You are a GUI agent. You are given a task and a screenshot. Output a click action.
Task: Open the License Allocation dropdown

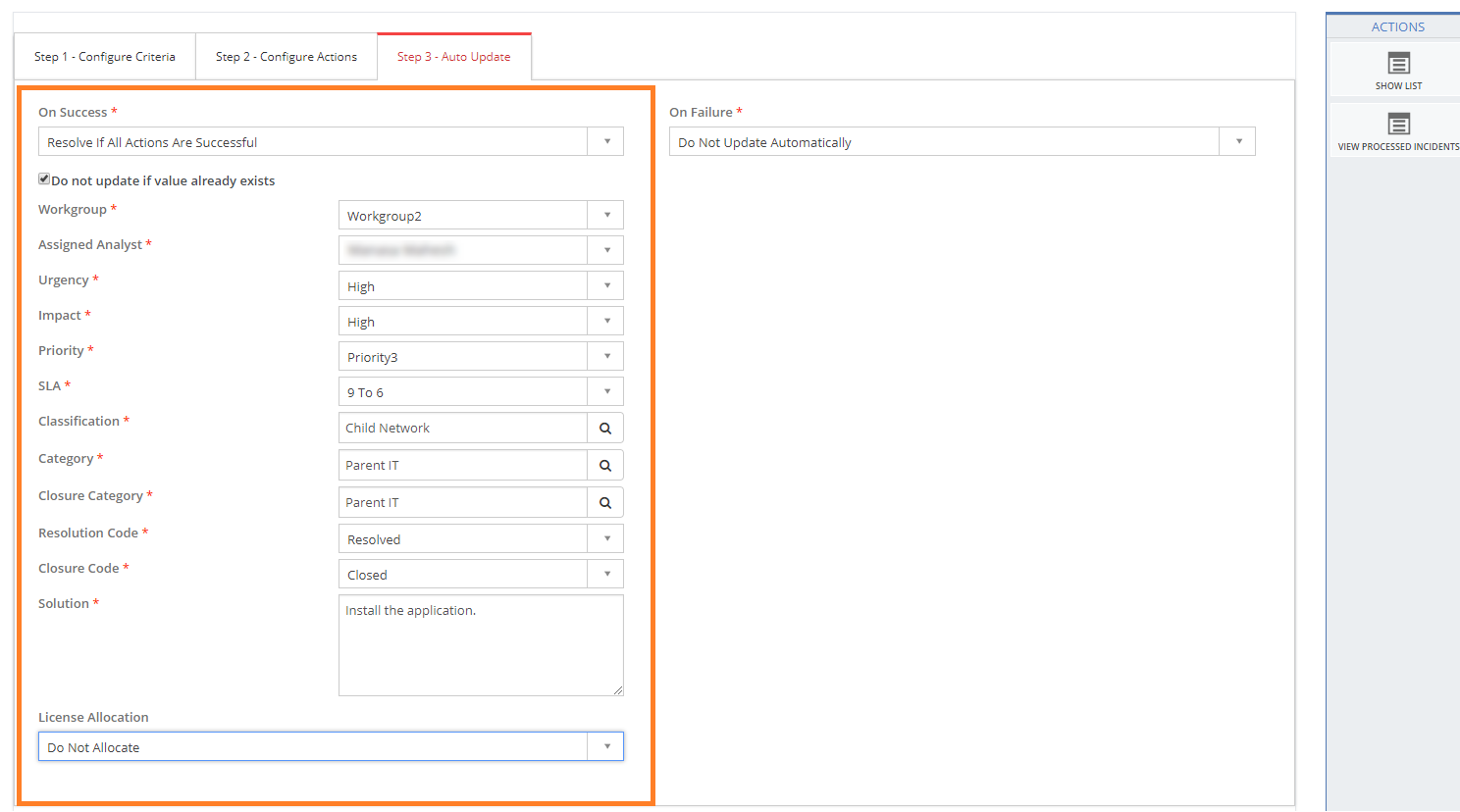point(606,747)
